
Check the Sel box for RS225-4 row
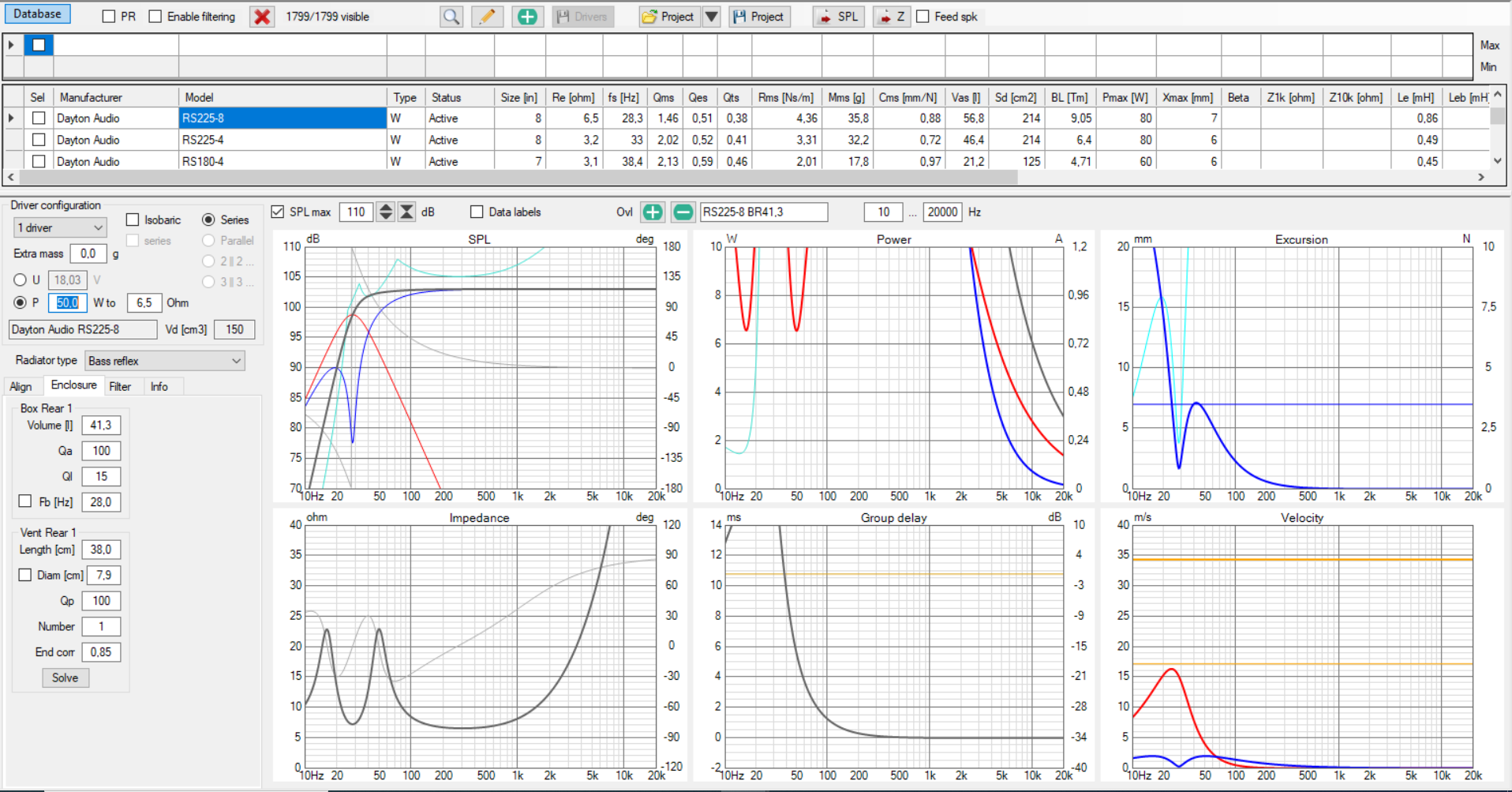pos(39,140)
